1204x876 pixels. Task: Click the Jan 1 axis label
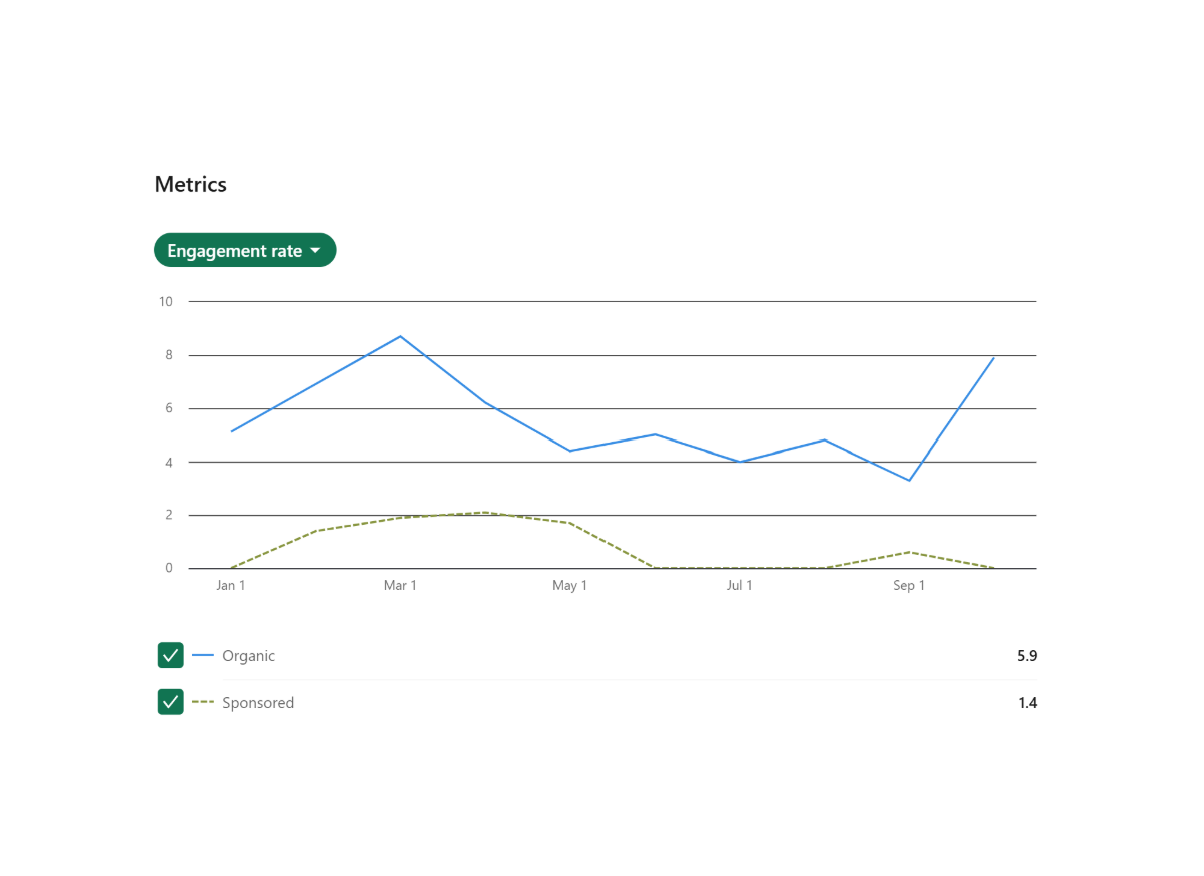[231, 585]
